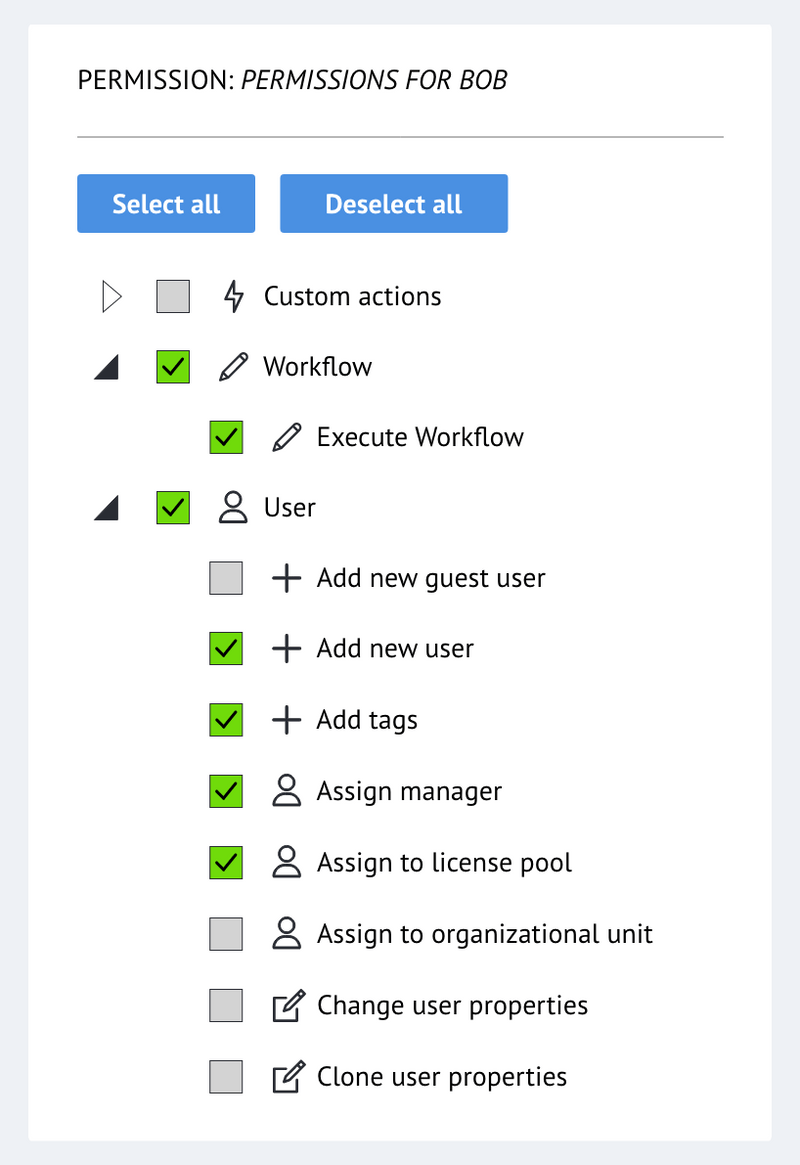The width and height of the screenshot is (800, 1165).
Task: Click the plus icon next to Add tags
Action: (286, 720)
